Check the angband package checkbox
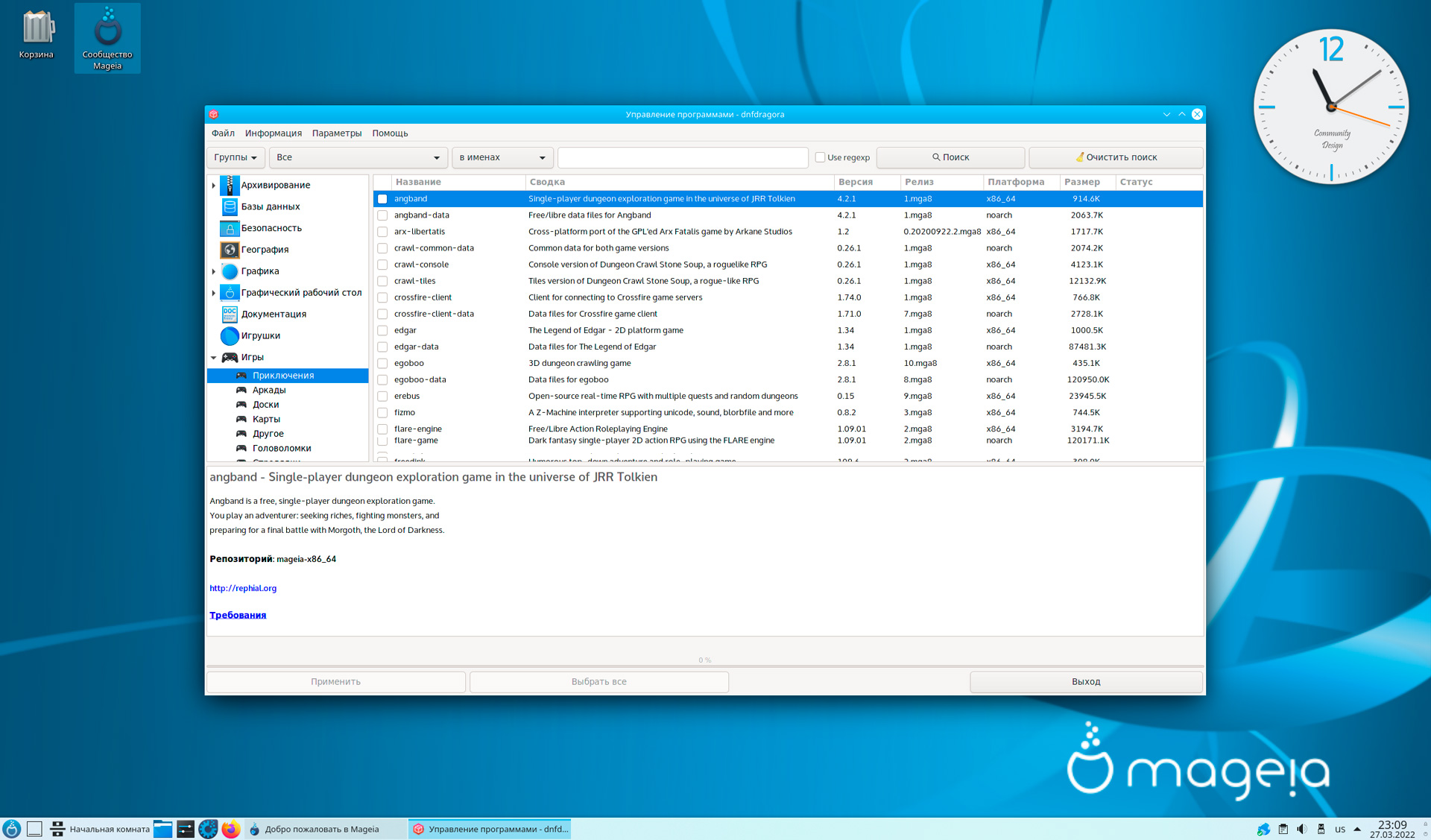 [382, 199]
